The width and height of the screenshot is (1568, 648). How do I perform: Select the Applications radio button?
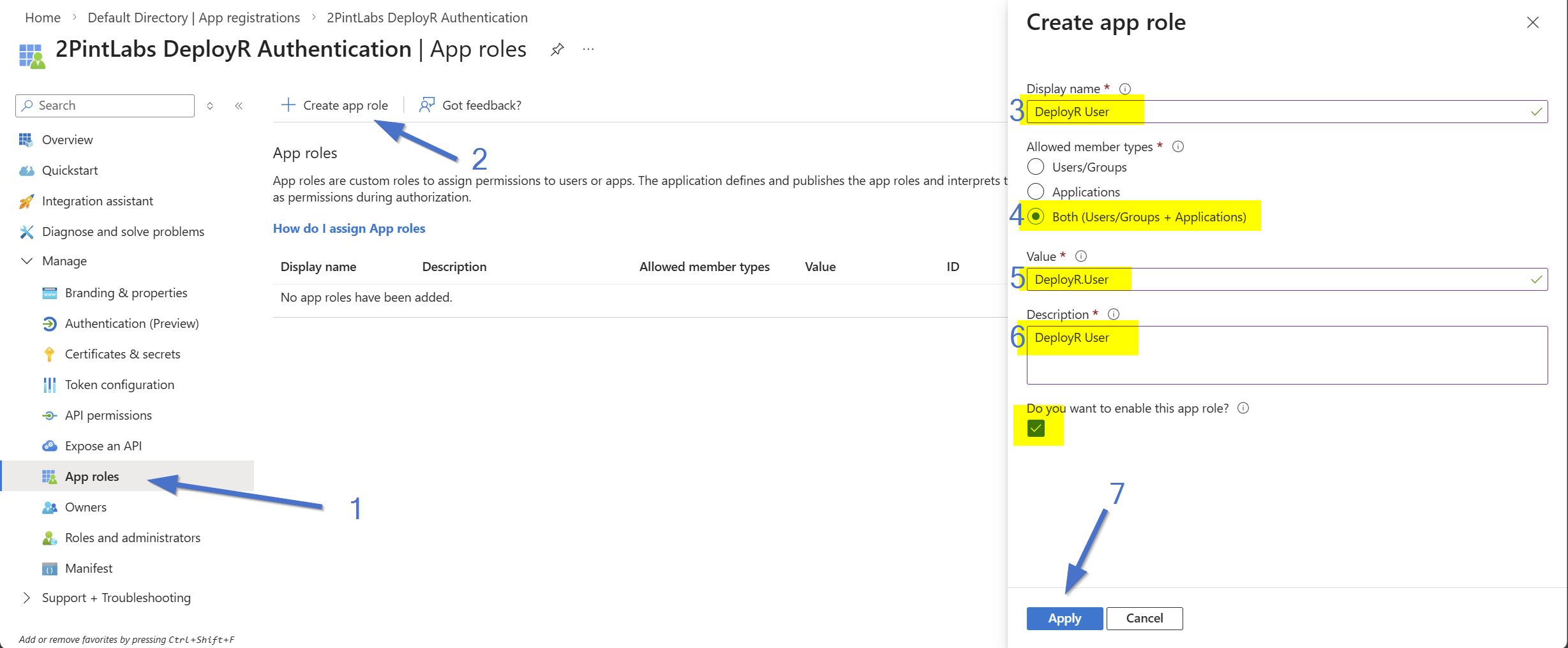[x=1036, y=191]
